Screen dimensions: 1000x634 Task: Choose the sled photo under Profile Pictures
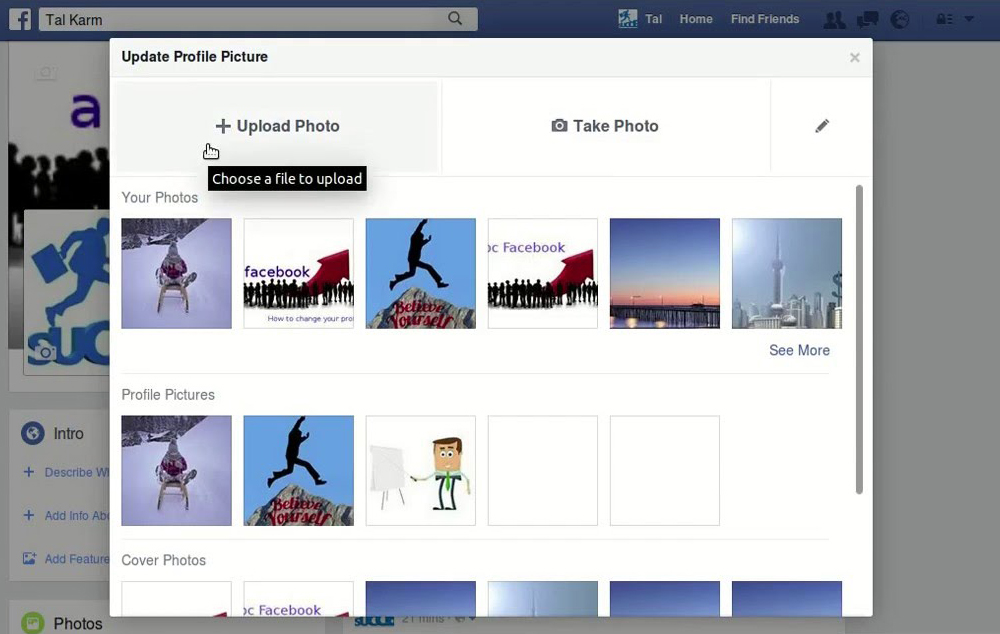(x=177, y=471)
